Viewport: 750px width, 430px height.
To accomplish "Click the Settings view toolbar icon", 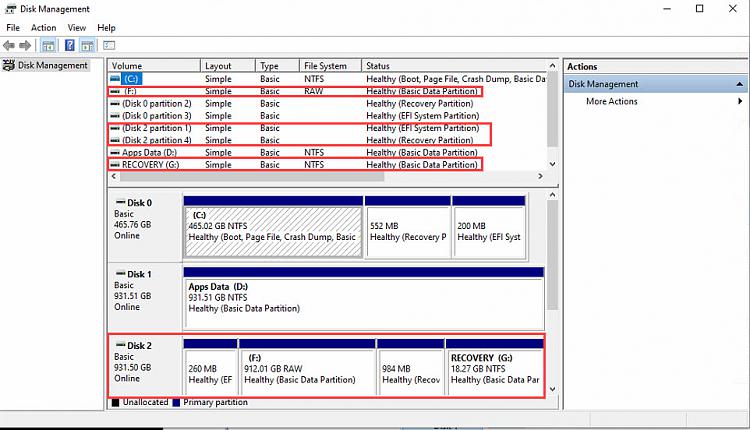I will tap(109, 45).
